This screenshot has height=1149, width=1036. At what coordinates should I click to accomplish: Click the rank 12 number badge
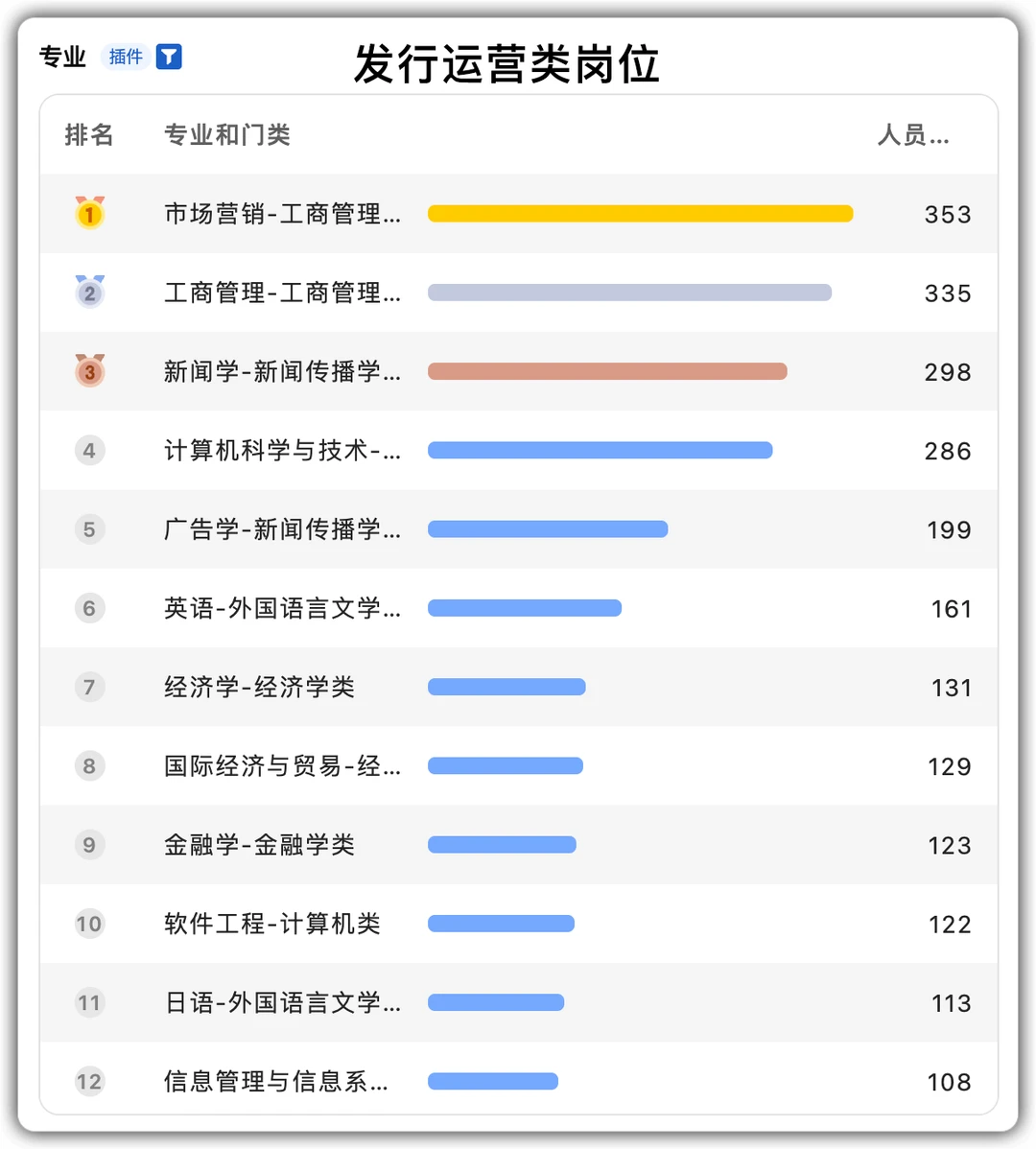pyautogui.click(x=89, y=1082)
